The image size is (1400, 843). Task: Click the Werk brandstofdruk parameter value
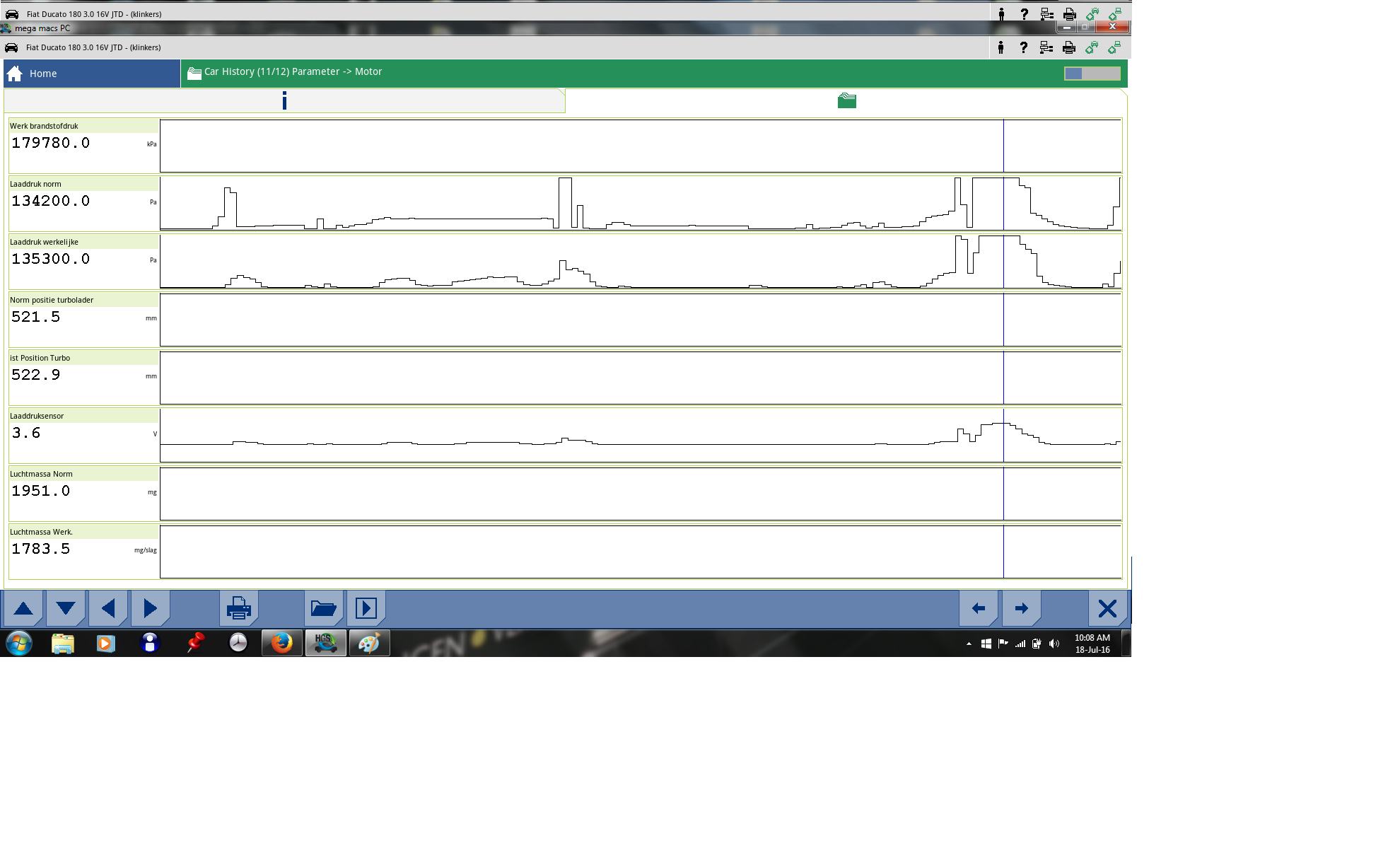51,144
